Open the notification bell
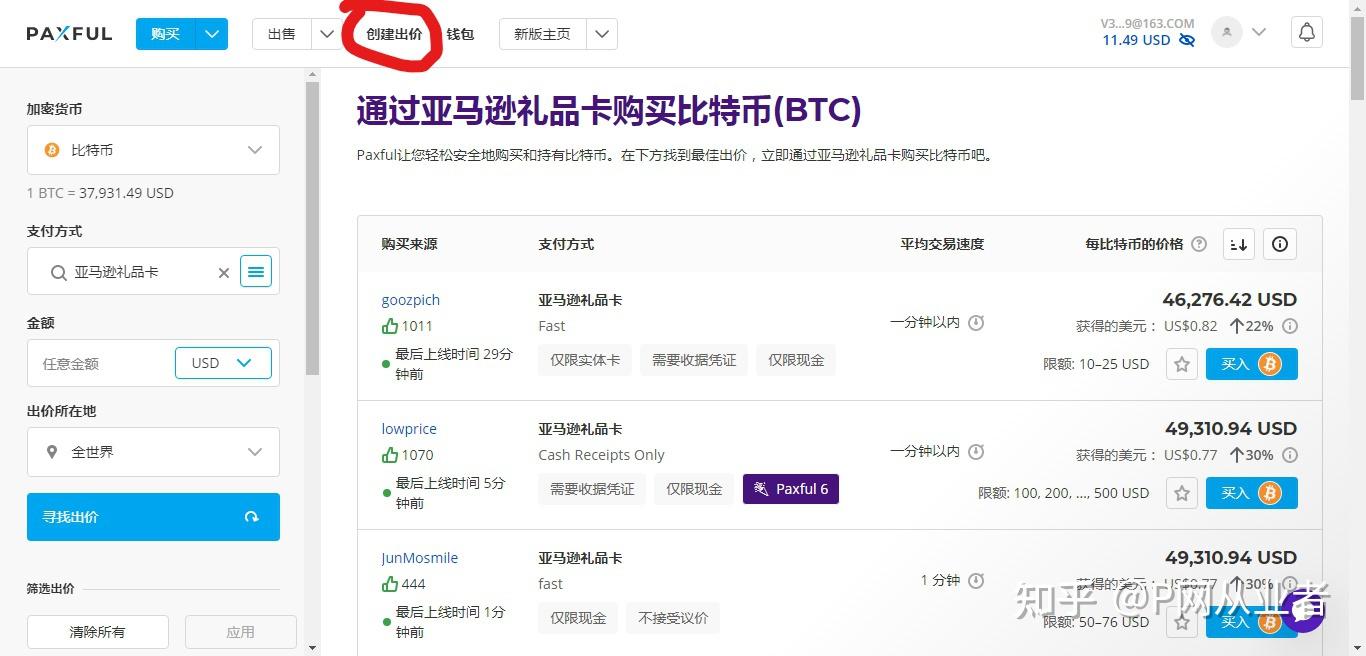Viewport: 1366px width, 656px height. pyautogui.click(x=1306, y=31)
